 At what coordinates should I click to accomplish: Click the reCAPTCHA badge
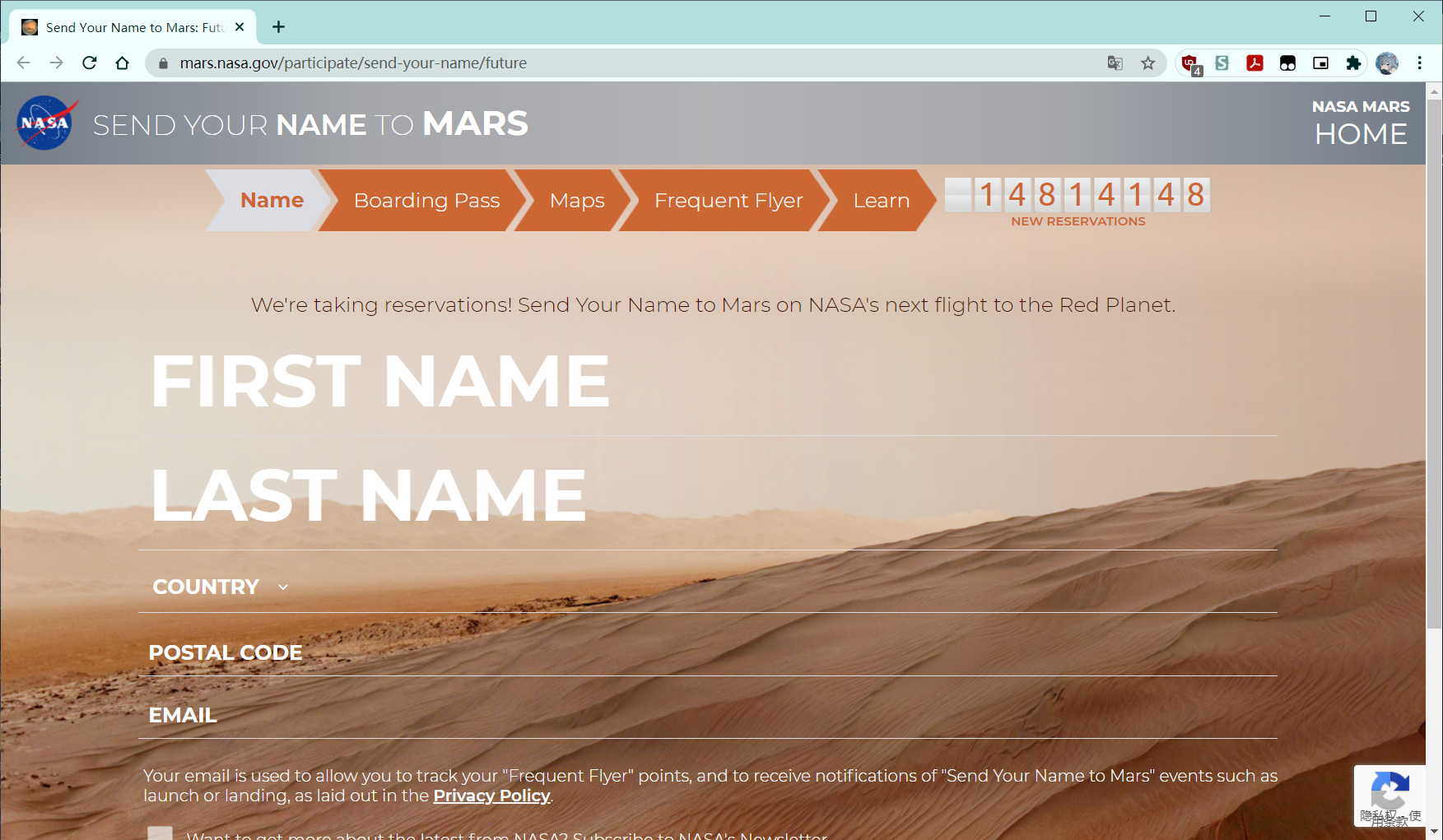[1390, 796]
